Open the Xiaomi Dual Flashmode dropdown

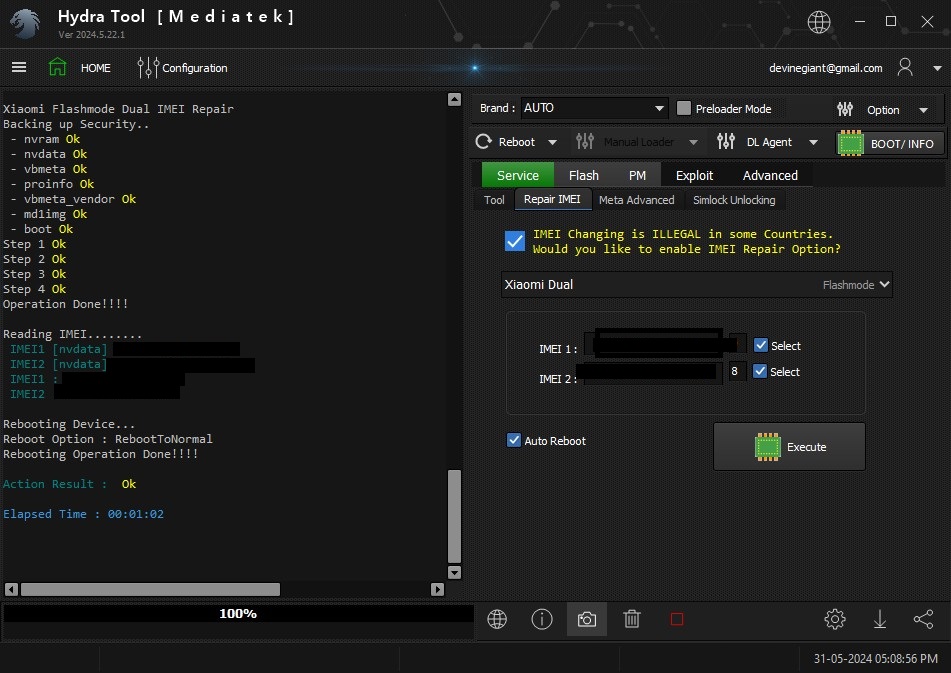pyautogui.click(x=697, y=284)
